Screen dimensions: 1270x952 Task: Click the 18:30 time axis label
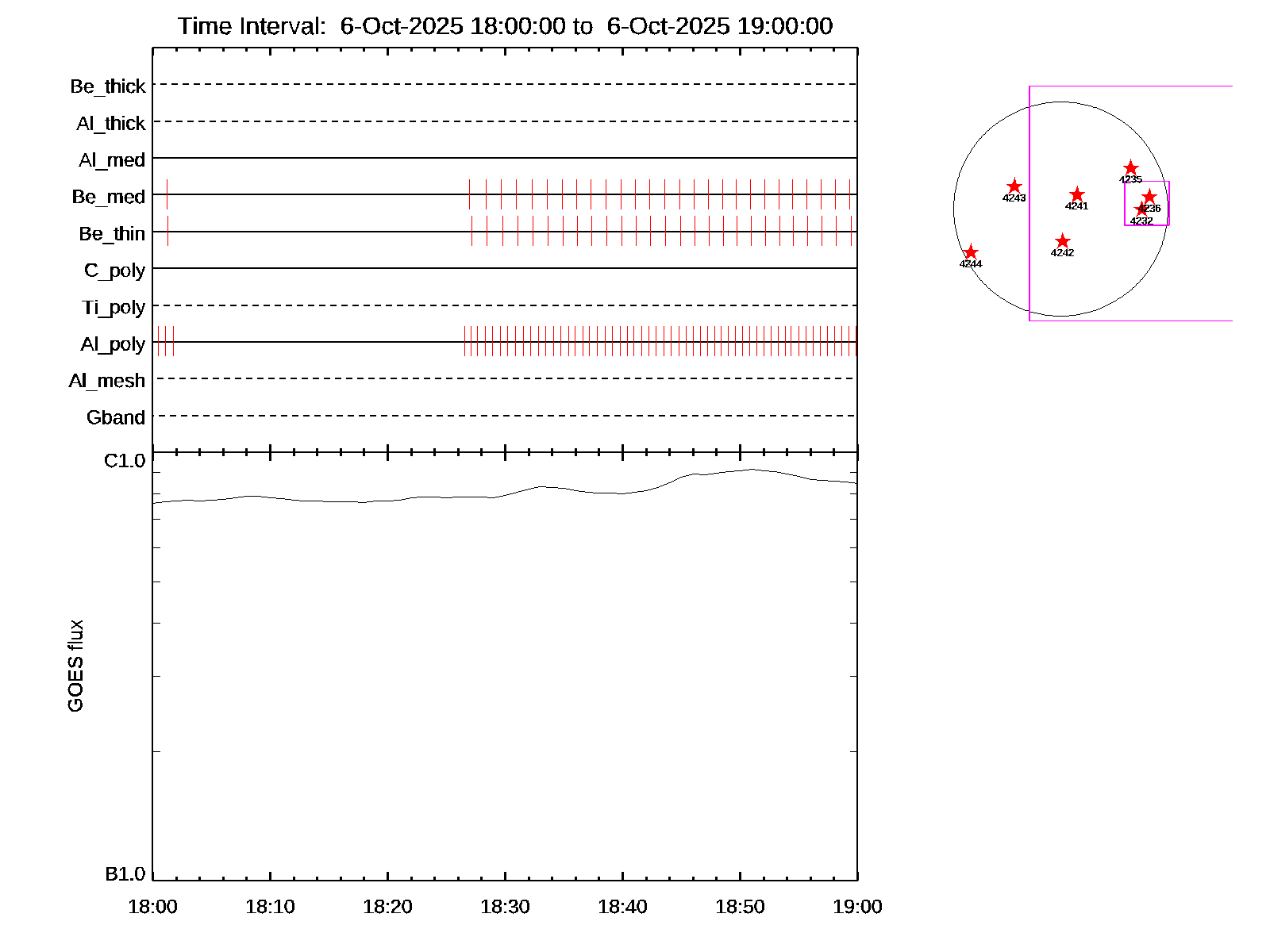505,907
